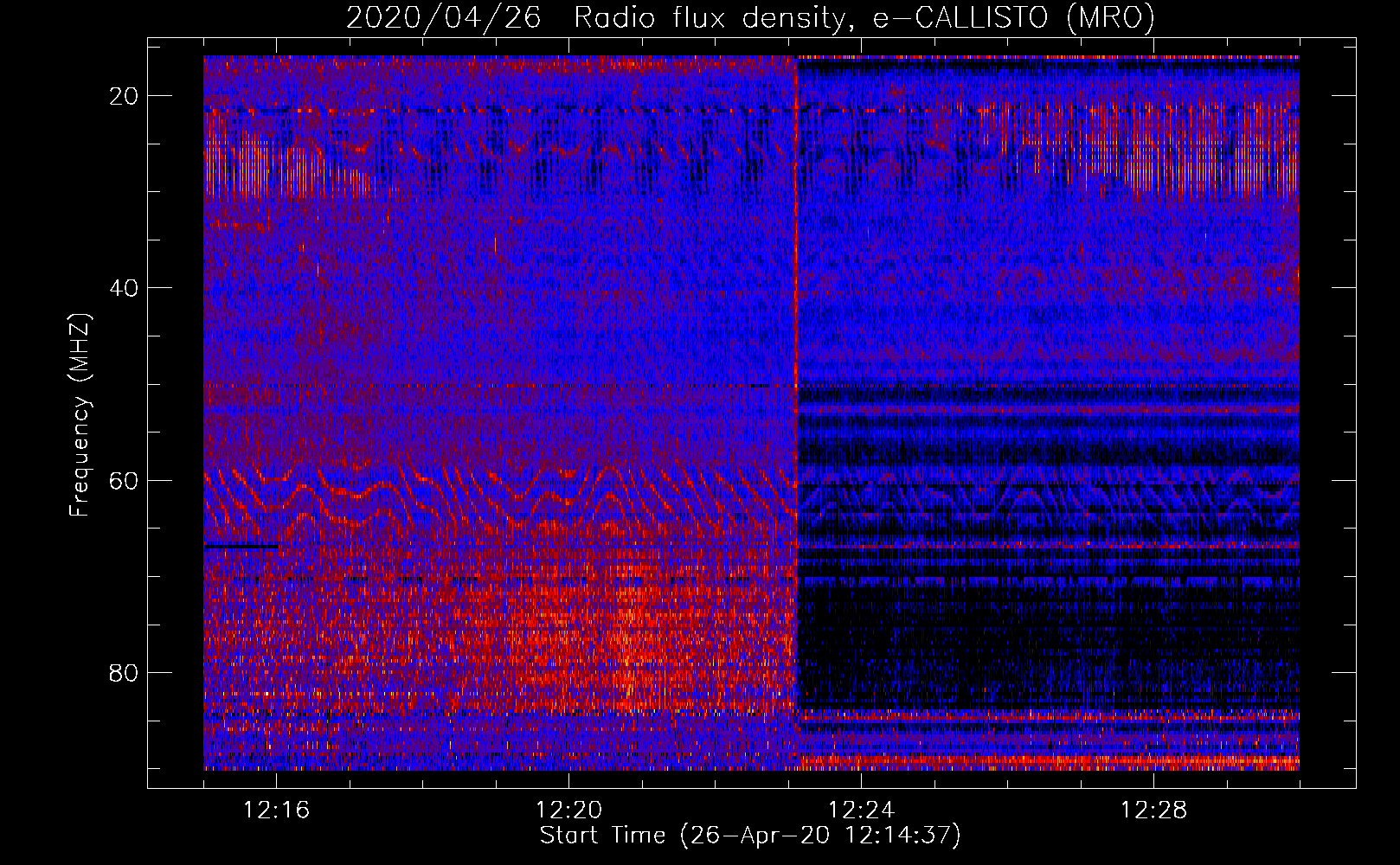The width and height of the screenshot is (1400, 865).
Task: Click the plot title '2020/04/26 Radio flux density'
Action: click(750, 18)
